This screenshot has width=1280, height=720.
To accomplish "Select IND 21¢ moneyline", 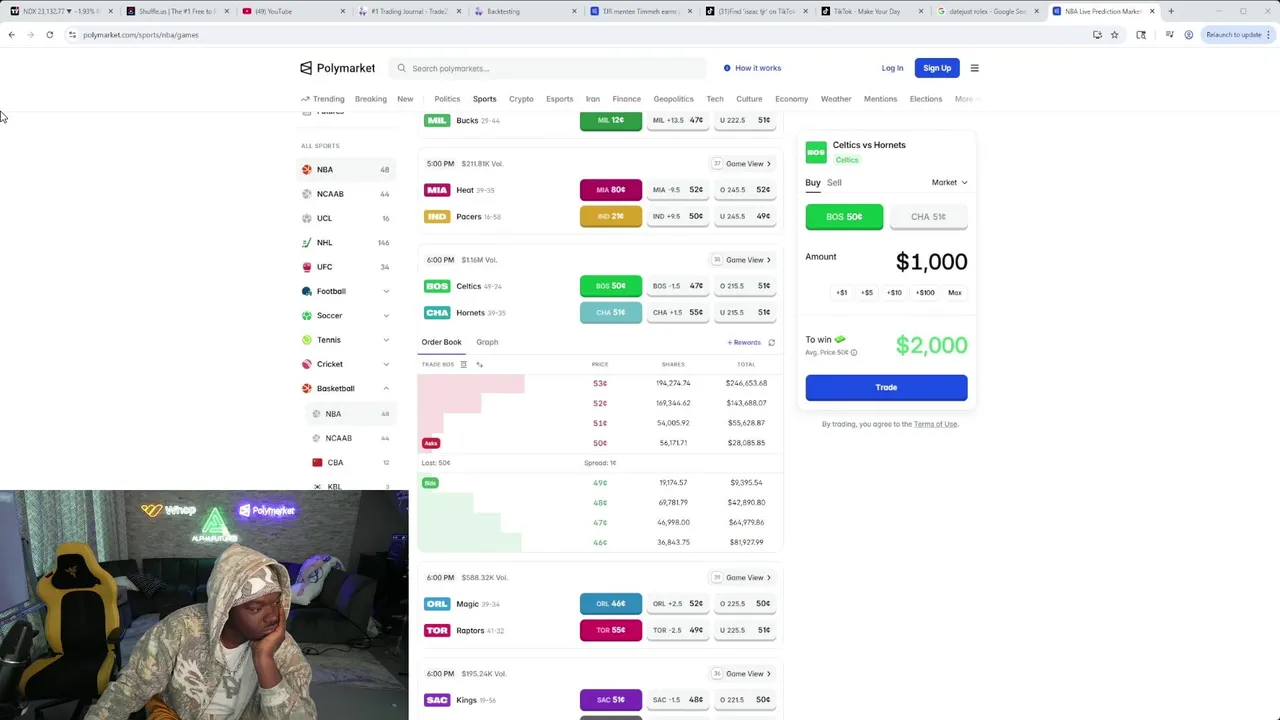I will click(611, 216).
